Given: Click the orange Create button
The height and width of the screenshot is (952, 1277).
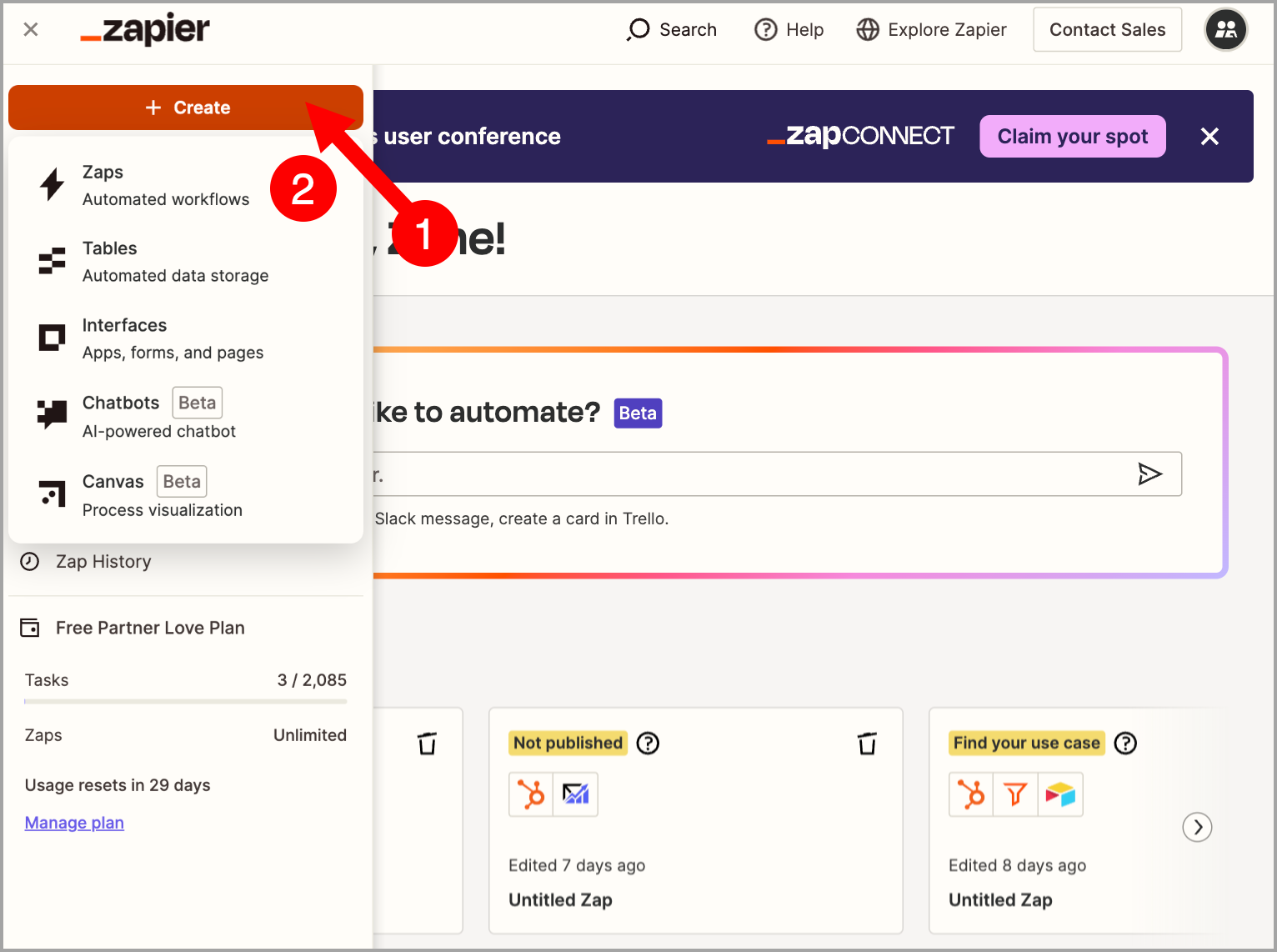Looking at the screenshot, I should [186, 108].
